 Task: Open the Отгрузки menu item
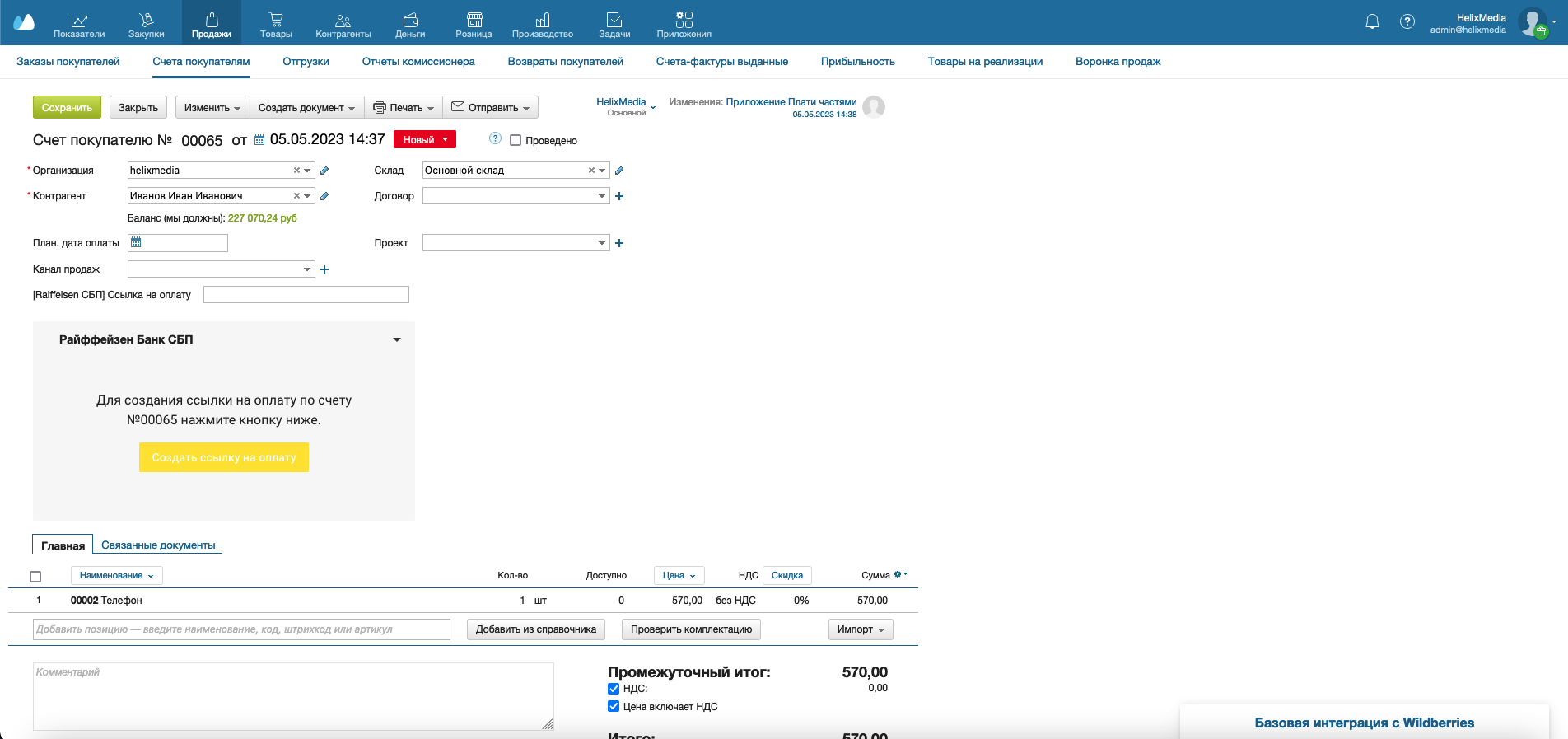click(x=306, y=62)
